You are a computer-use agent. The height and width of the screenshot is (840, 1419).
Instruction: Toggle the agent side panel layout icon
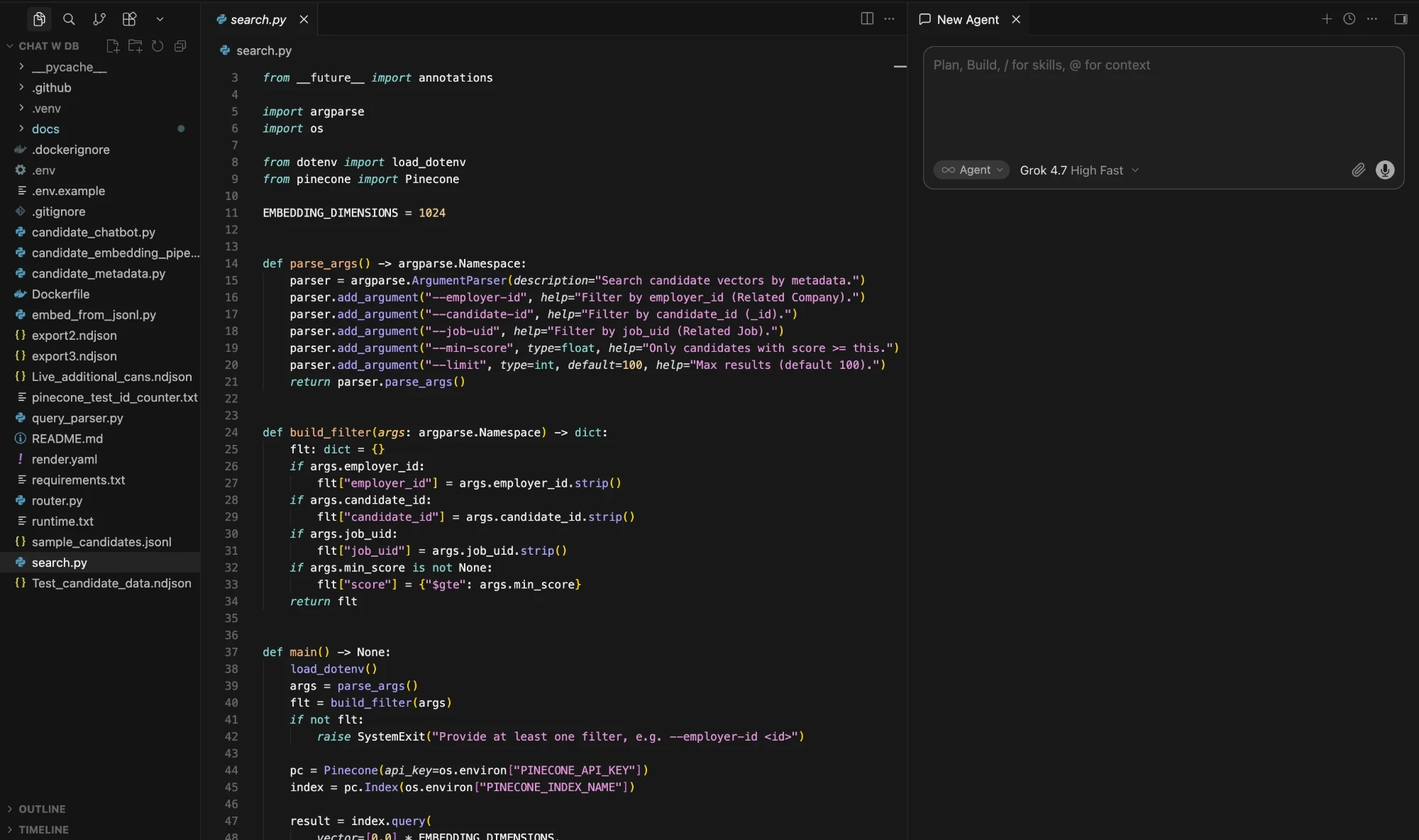(x=1401, y=19)
